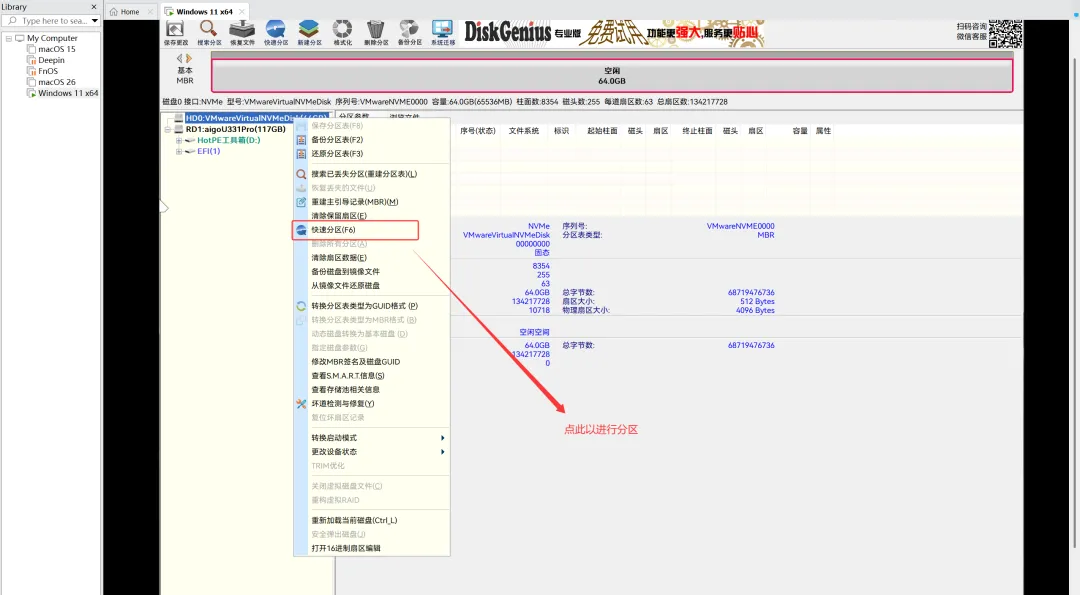Select the 64.0GB 空闲 free space bar
Viewport: 1080px width, 595px height.
coord(612,76)
